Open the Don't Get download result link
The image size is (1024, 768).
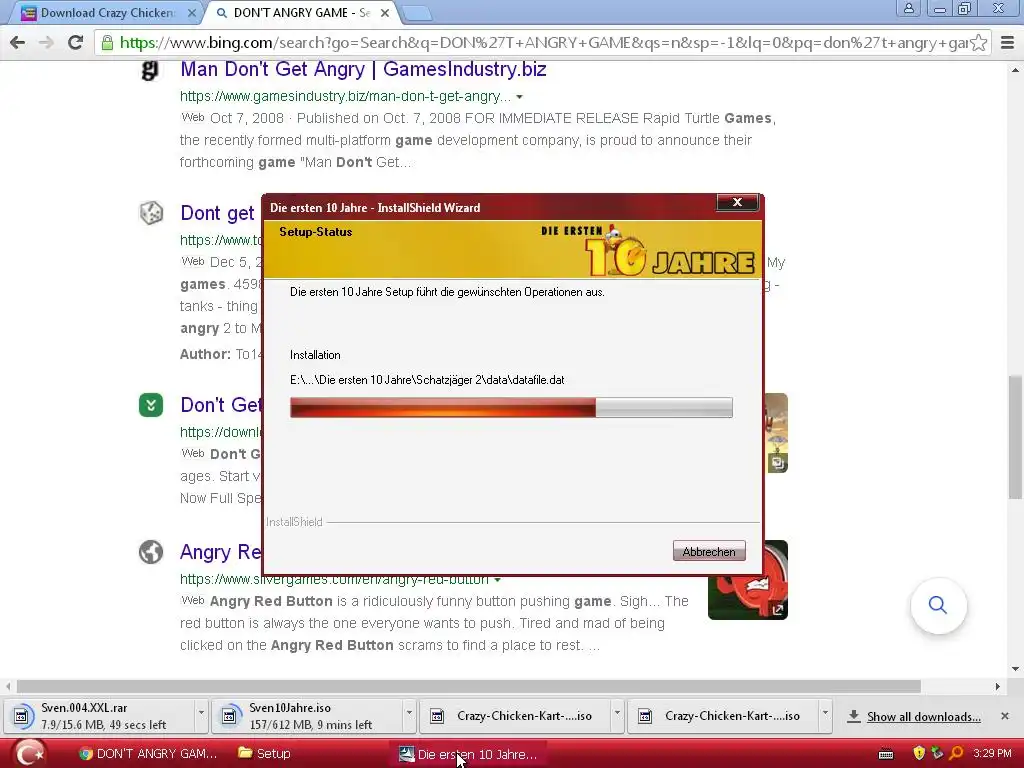(221, 405)
